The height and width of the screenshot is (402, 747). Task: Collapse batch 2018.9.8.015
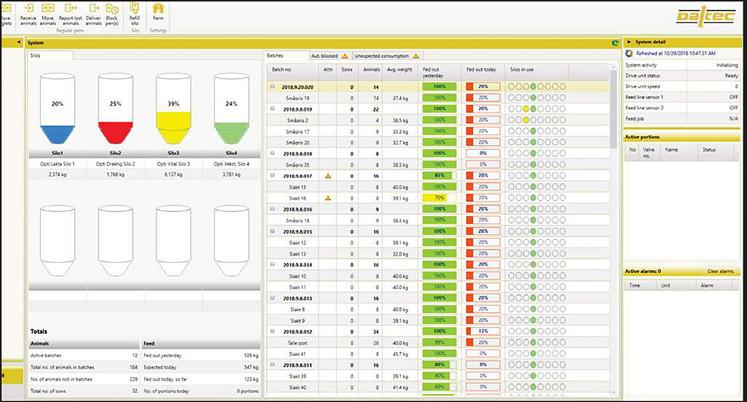(x=273, y=231)
